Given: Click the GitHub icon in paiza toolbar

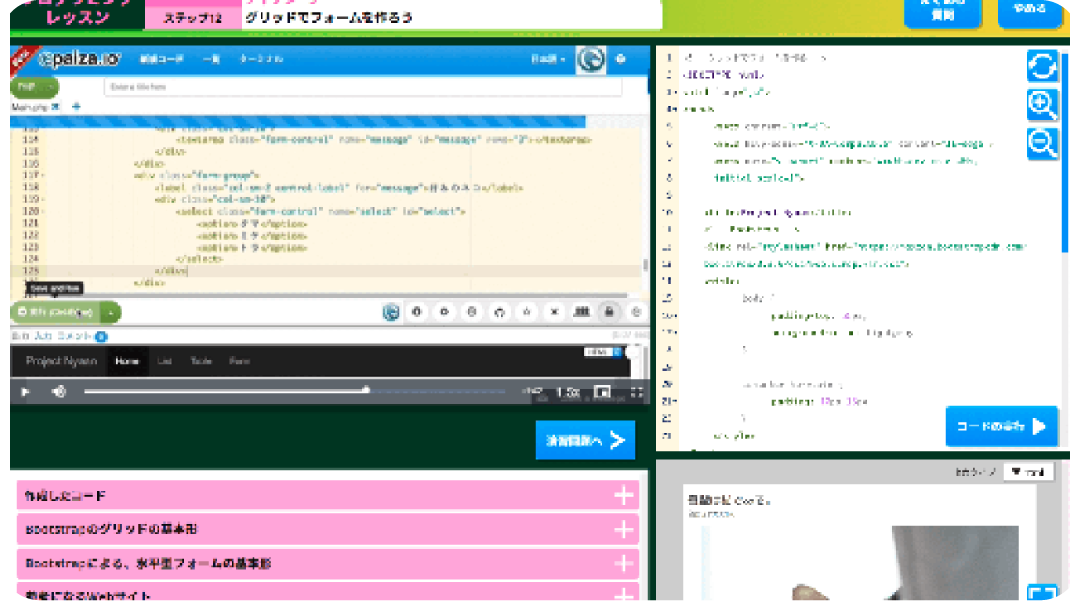Looking at the screenshot, I should (499, 312).
